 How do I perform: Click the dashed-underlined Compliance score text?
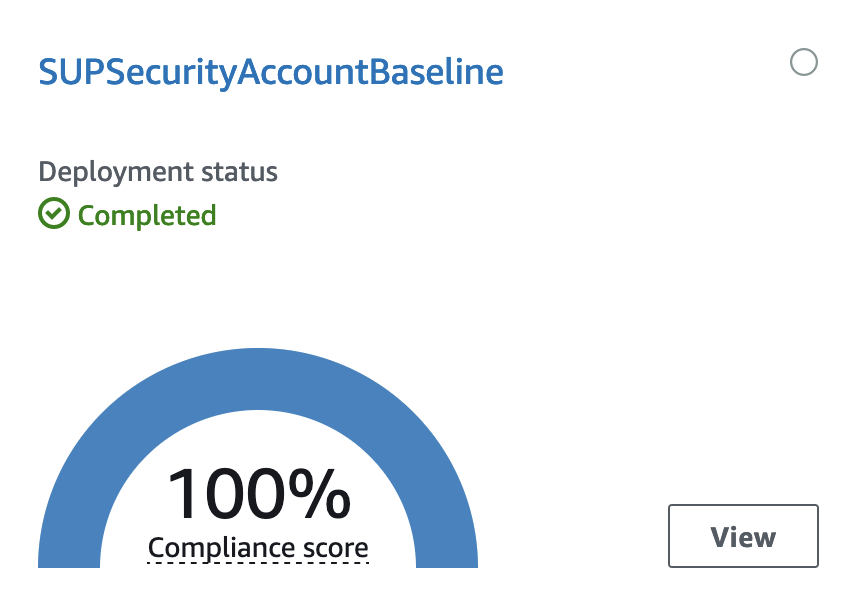[x=258, y=548]
